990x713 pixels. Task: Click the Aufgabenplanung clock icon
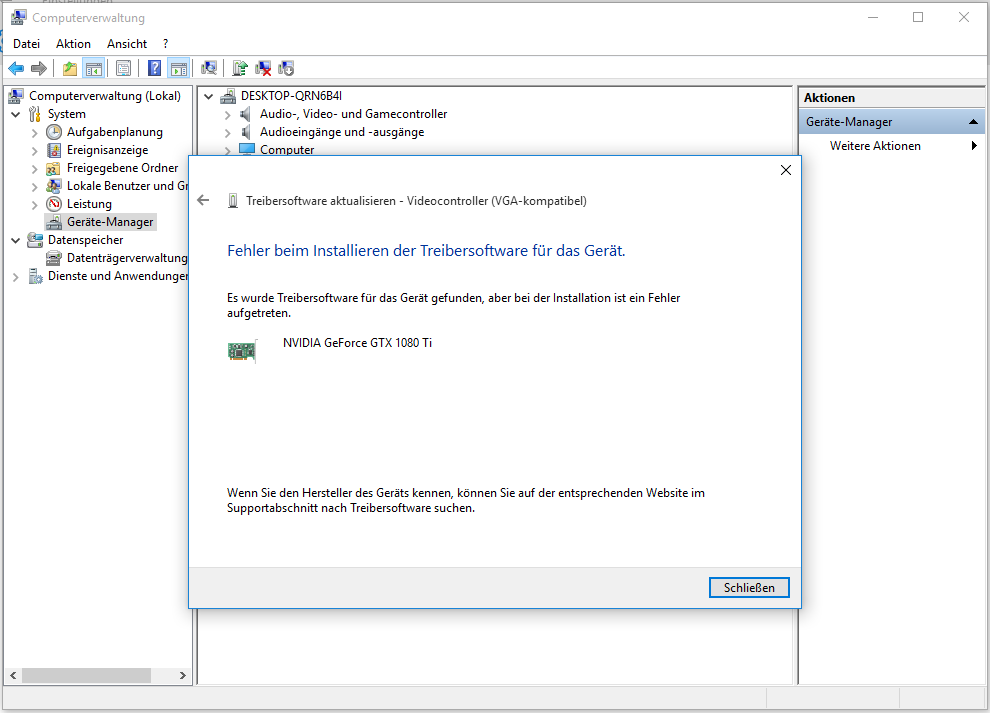[x=54, y=132]
